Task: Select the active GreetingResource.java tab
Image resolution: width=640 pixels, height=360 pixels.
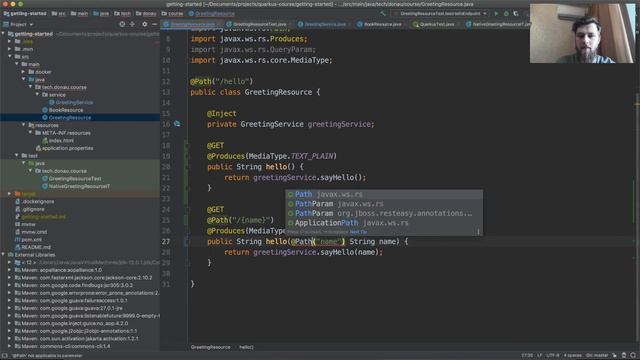Action: (x=192, y=24)
